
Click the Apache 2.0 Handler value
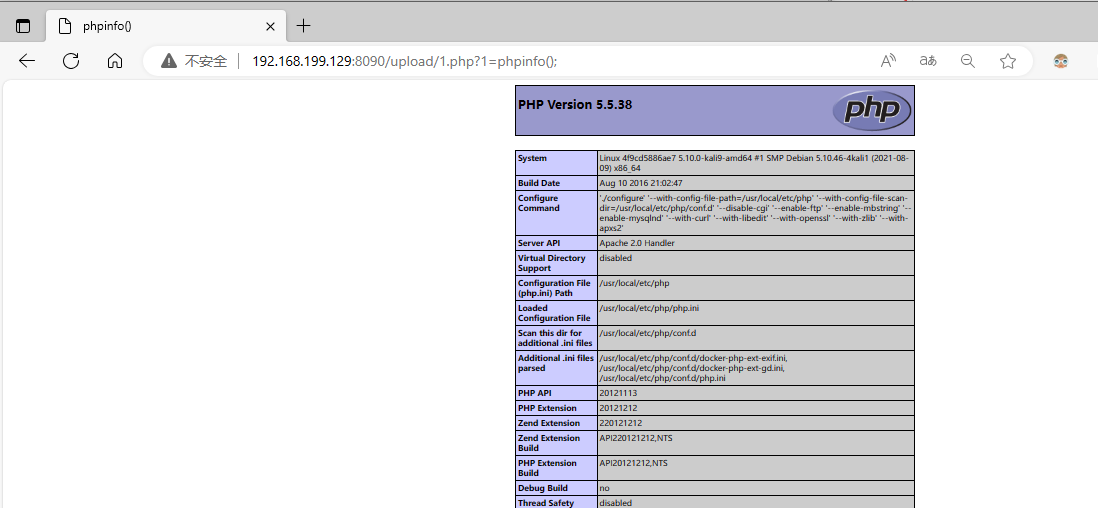tap(637, 243)
